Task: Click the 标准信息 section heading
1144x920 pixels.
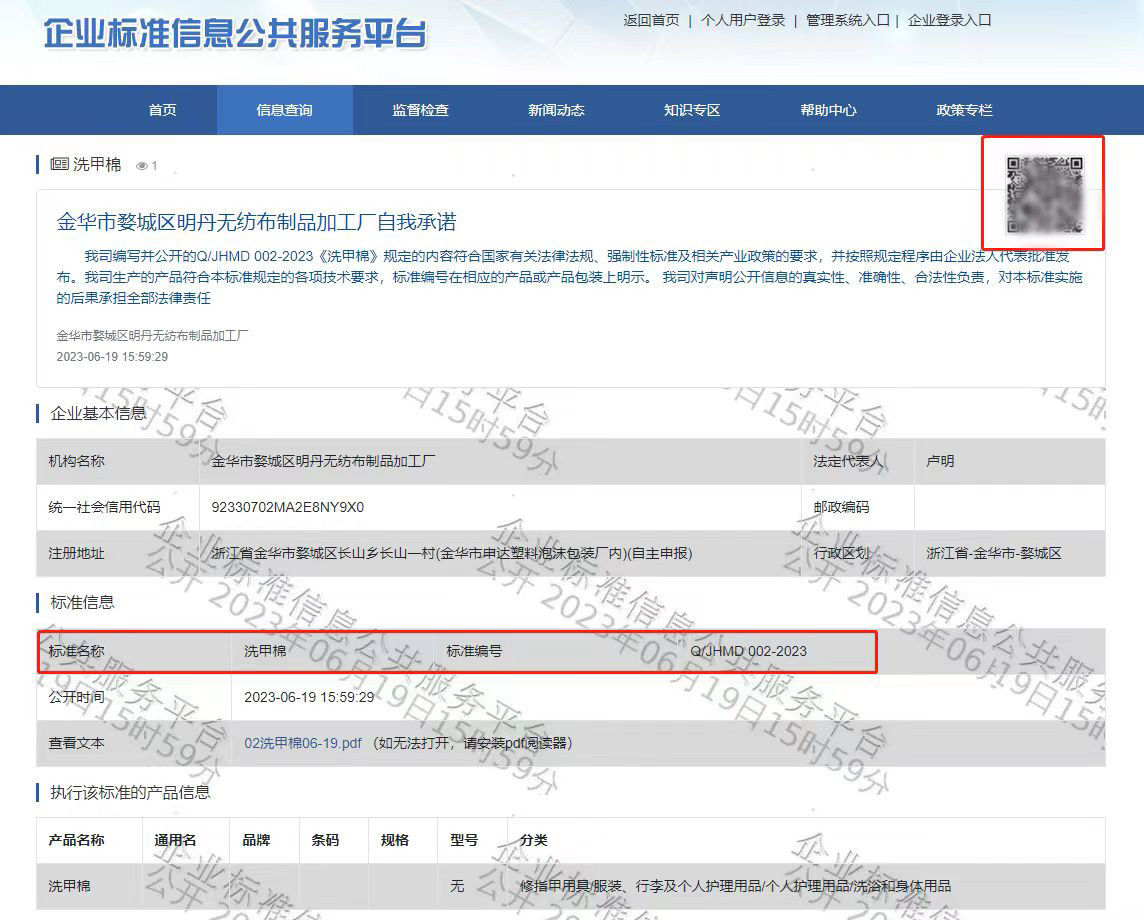Action: click(x=82, y=603)
